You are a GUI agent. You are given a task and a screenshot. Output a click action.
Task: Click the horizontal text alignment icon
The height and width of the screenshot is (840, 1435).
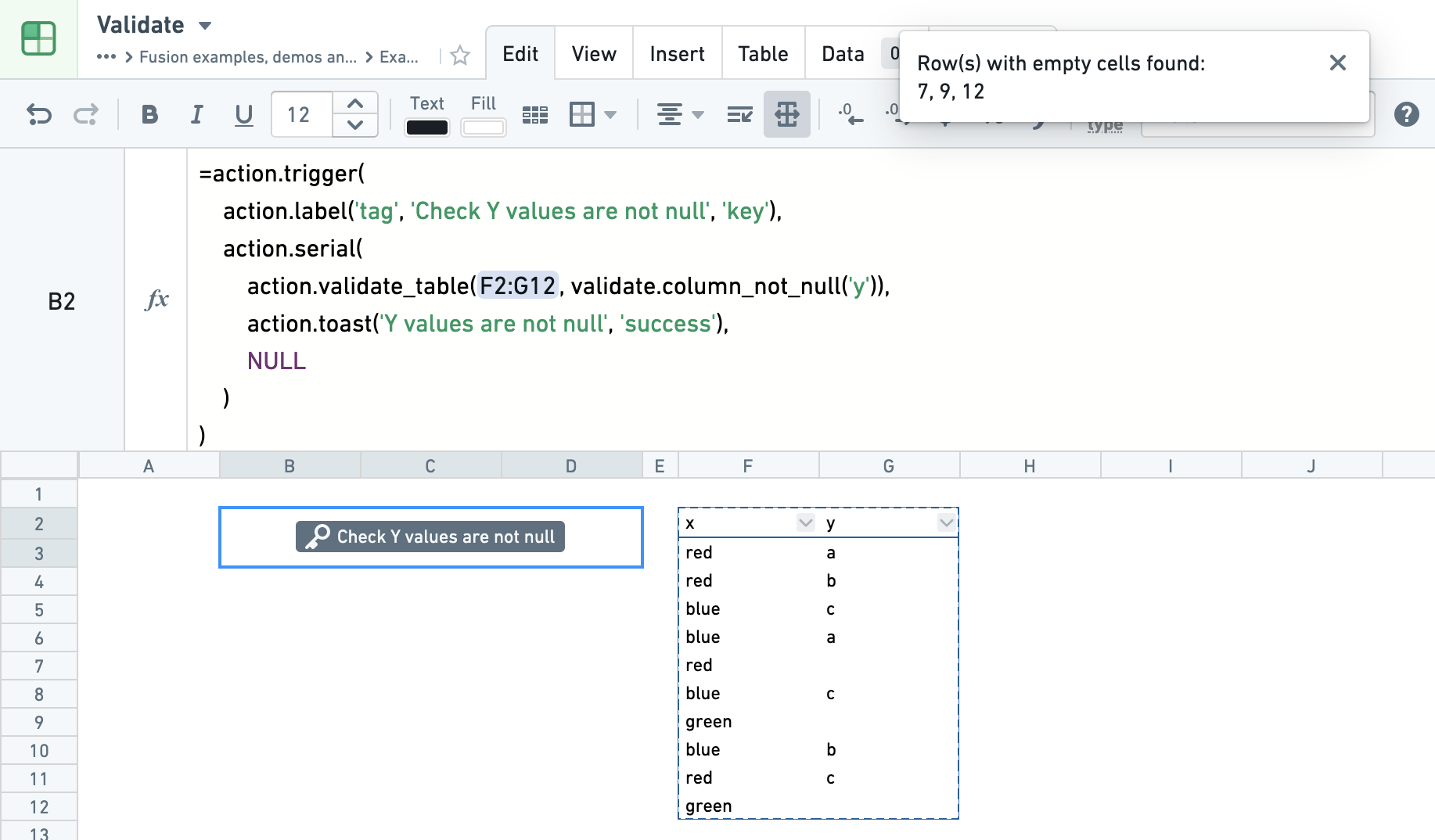670,115
